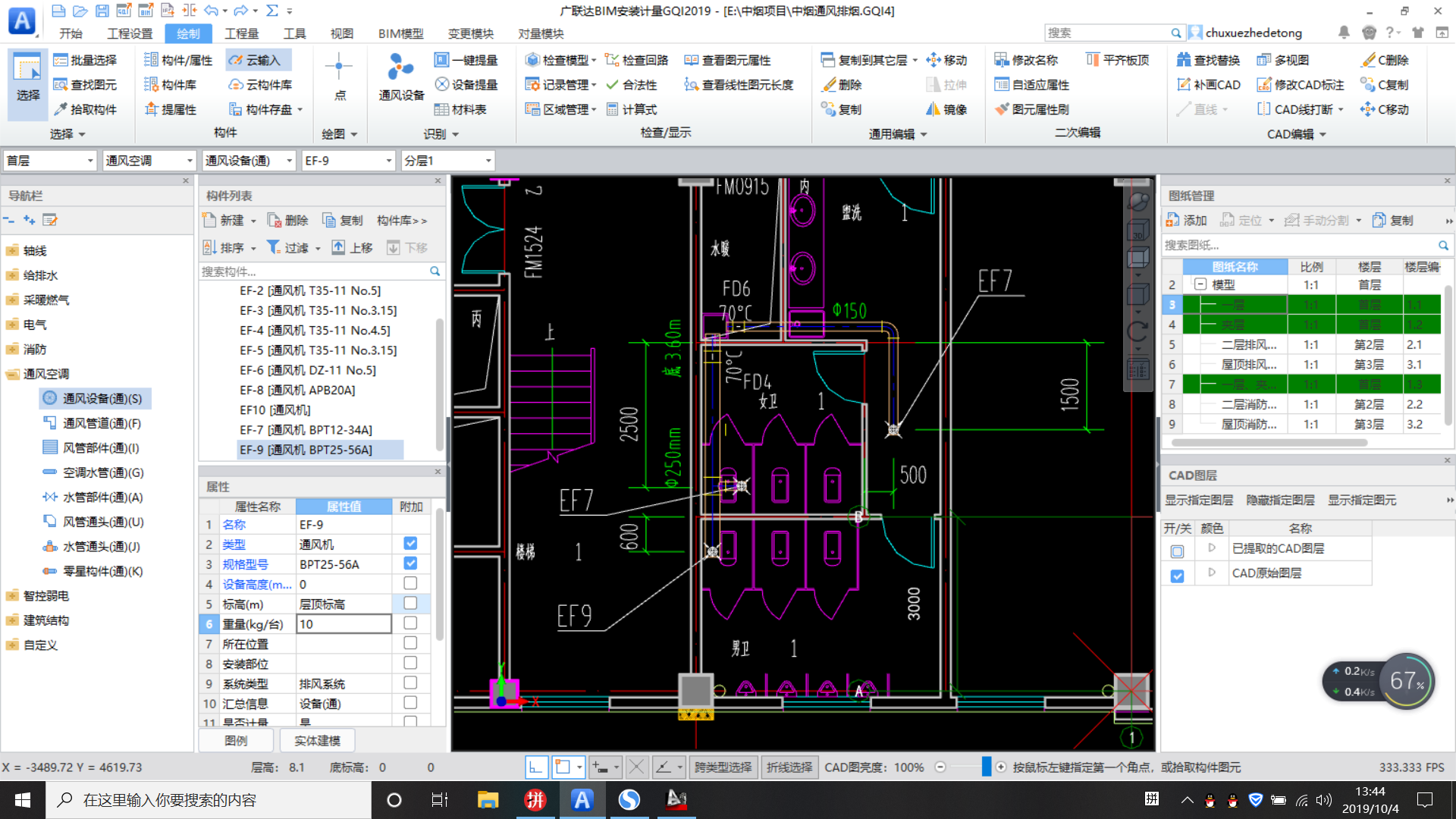Open 修改名称 rename tool
The width and height of the screenshot is (1456, 819).
coord(1027,60)
